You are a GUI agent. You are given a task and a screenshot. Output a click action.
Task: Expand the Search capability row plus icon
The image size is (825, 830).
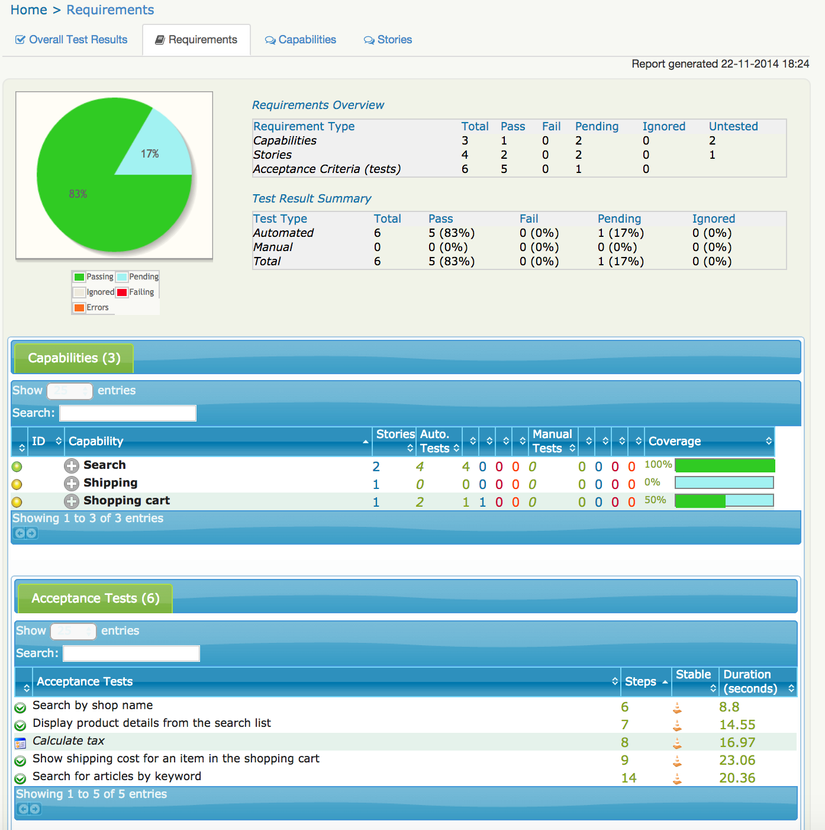(x=71, y=465)
